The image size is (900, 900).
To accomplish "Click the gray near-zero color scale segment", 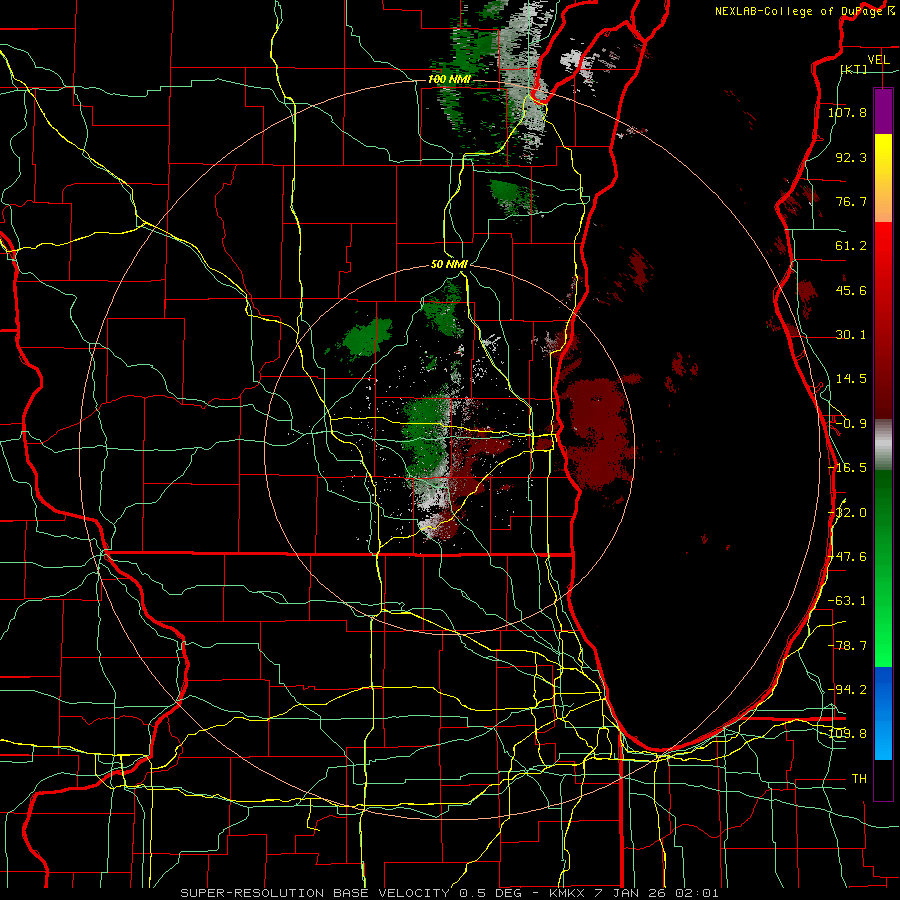I will (883, 445).
